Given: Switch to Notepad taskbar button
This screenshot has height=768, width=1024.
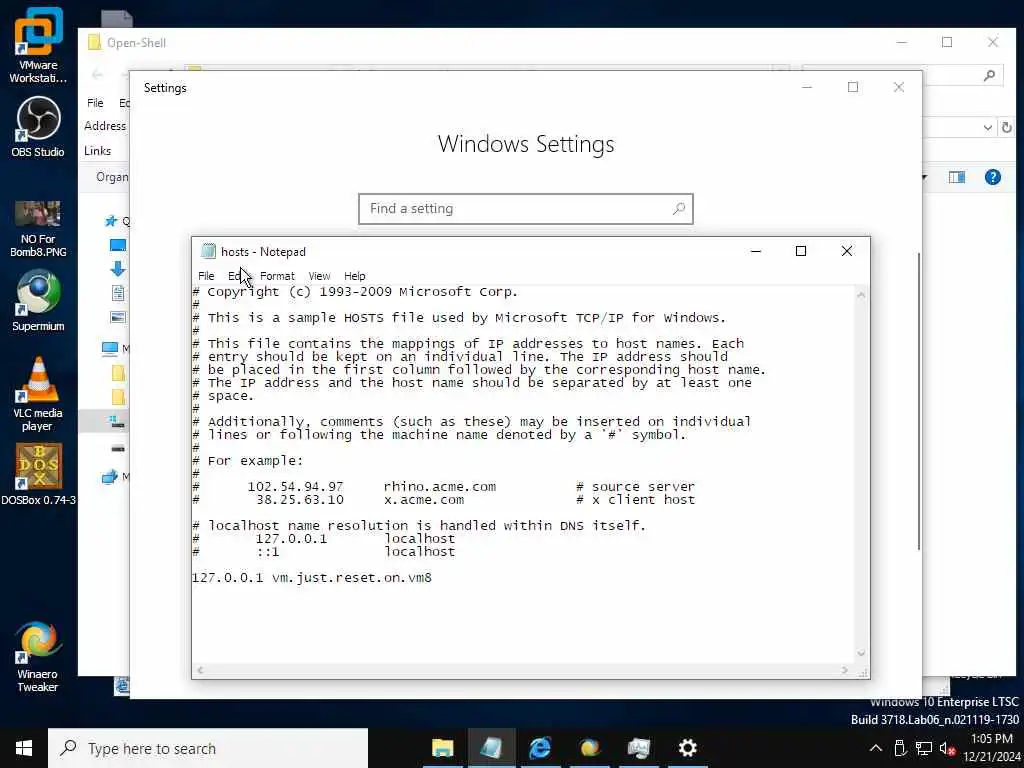Looking at the screenshot, I should (x=491, y=748).
